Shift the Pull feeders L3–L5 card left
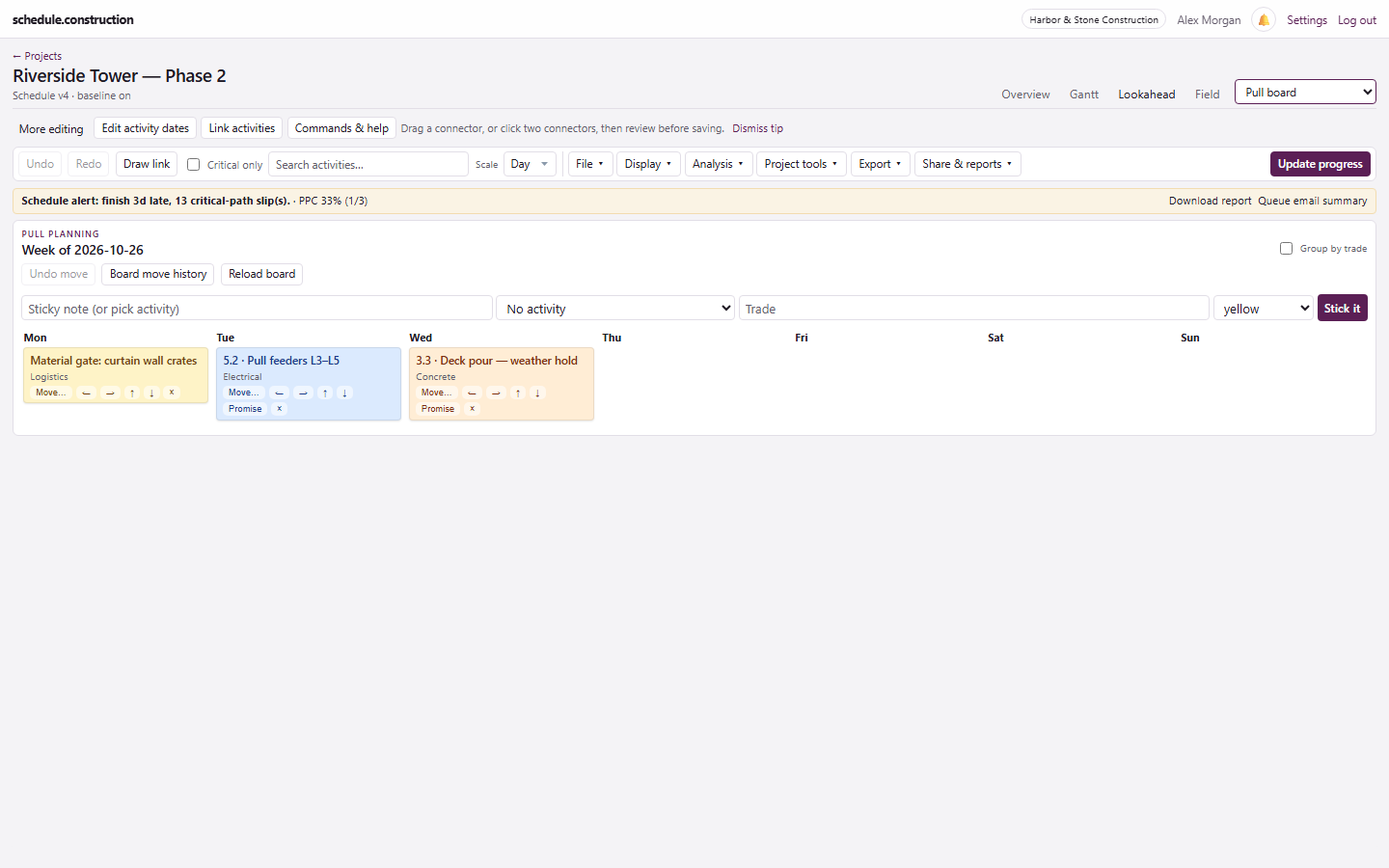This screenshot has height=868, width=1389. pos(280,393)
